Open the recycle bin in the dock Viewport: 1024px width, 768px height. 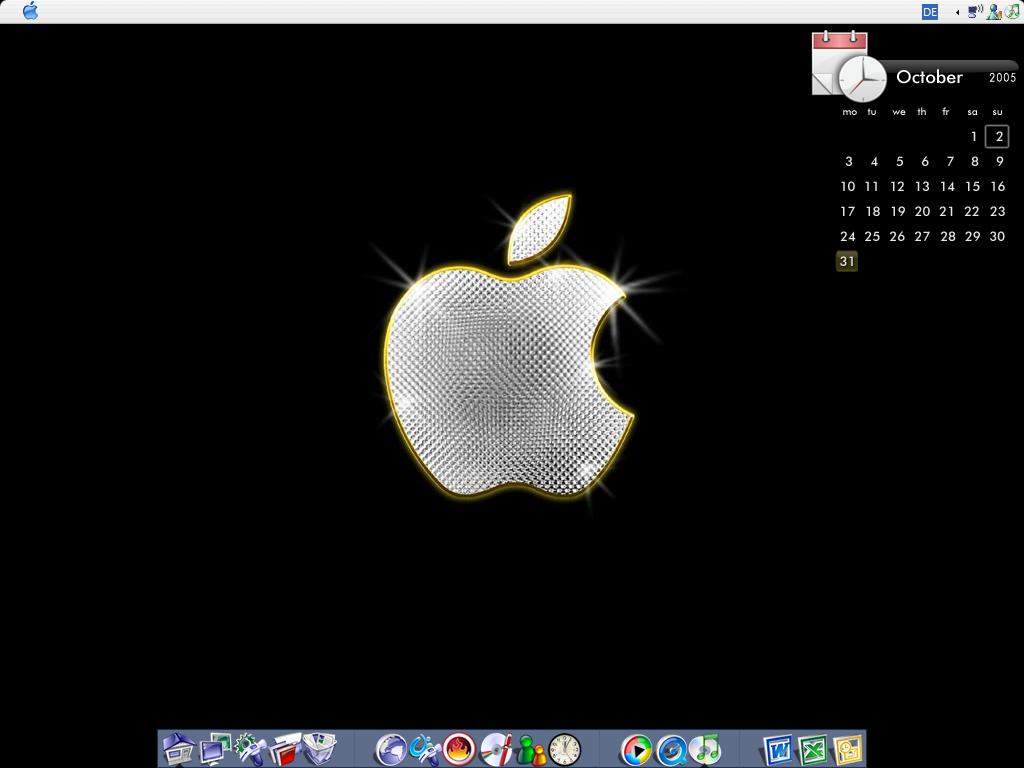319,748
